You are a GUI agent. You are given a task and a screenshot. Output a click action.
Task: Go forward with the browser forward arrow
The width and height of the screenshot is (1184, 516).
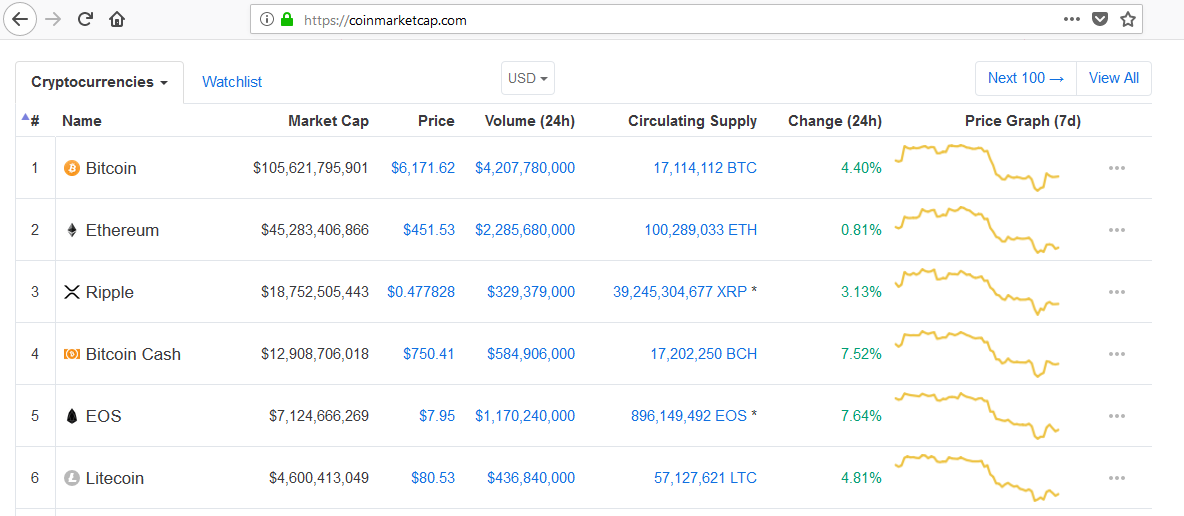pos(52,20)
